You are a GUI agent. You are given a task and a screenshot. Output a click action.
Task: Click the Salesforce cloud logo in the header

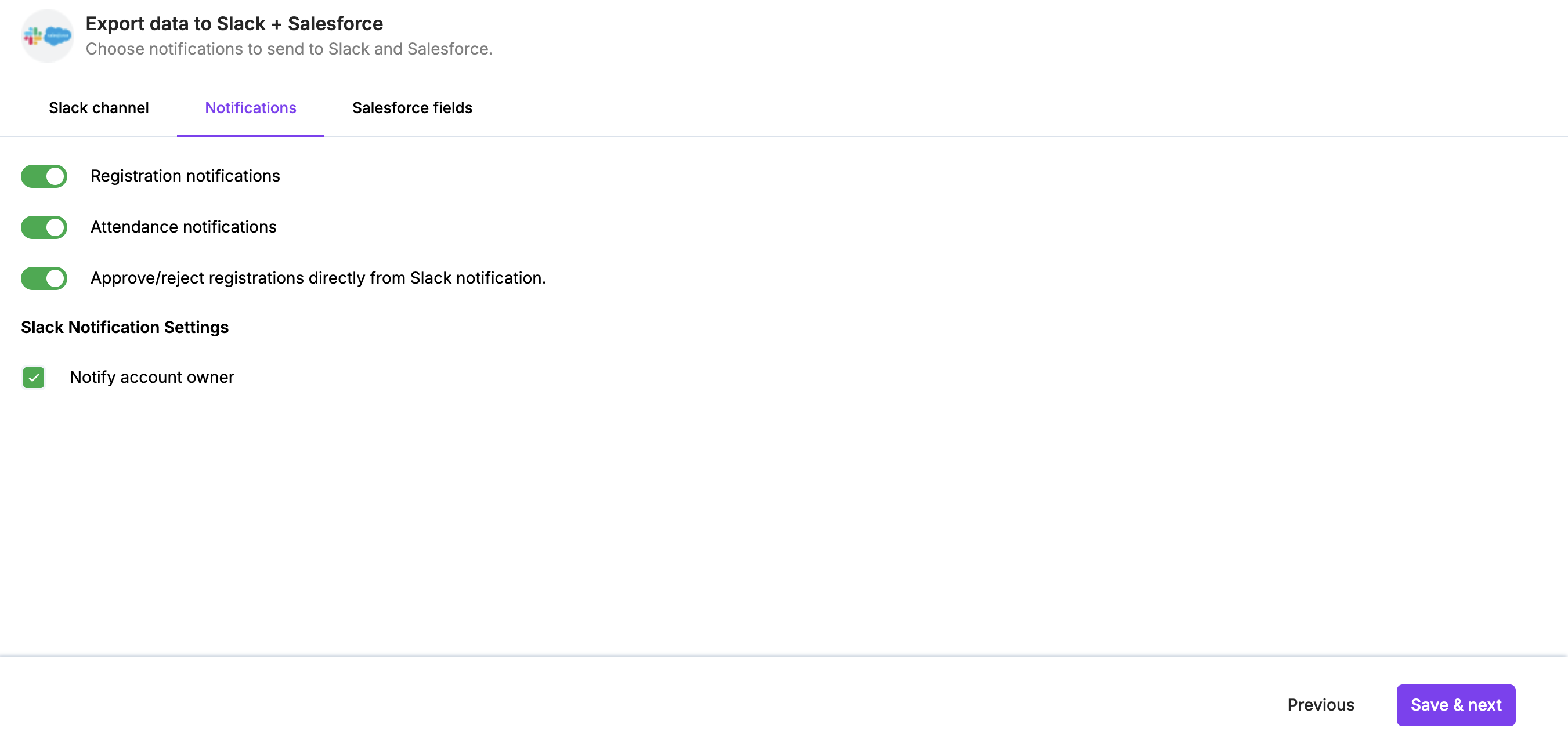(58, 36)
